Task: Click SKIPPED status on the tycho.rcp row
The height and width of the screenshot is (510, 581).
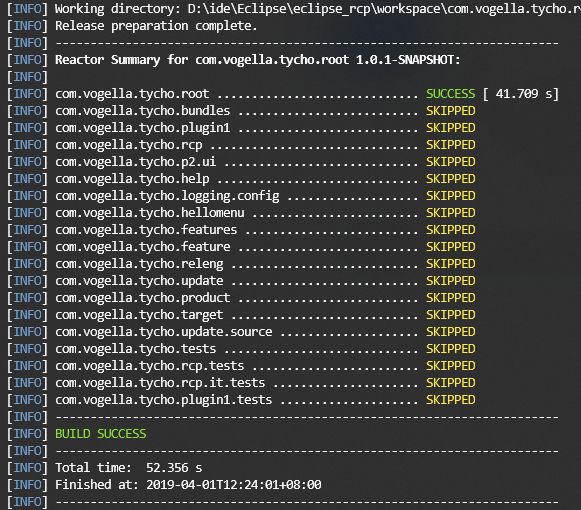Action: 450,145
